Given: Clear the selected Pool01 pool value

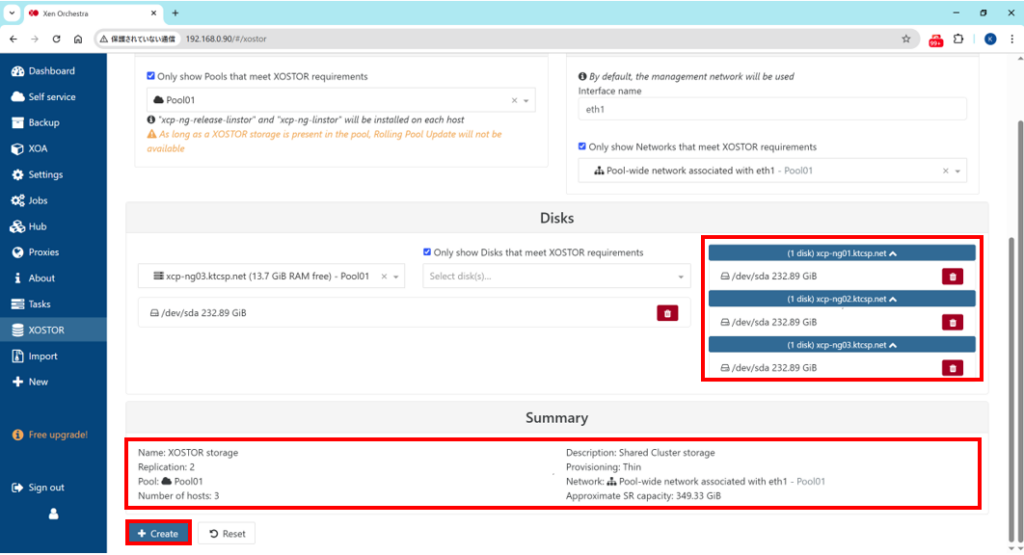Looking at the screenshot, I should [514, 100].
